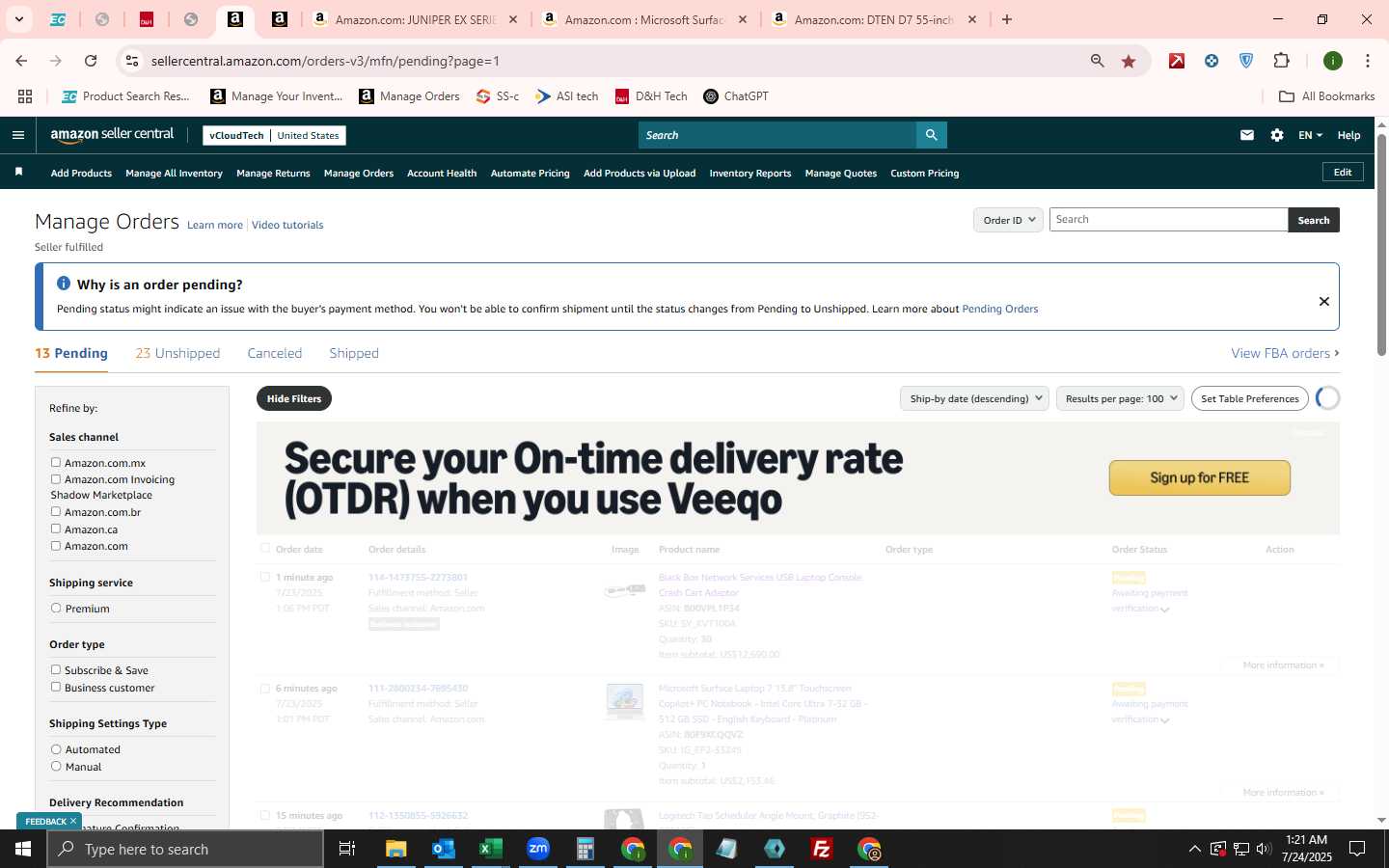This screenshot has width=1389, height=868.
Task: Choose the Automated shipping settings radio
Action: (56, 749)
